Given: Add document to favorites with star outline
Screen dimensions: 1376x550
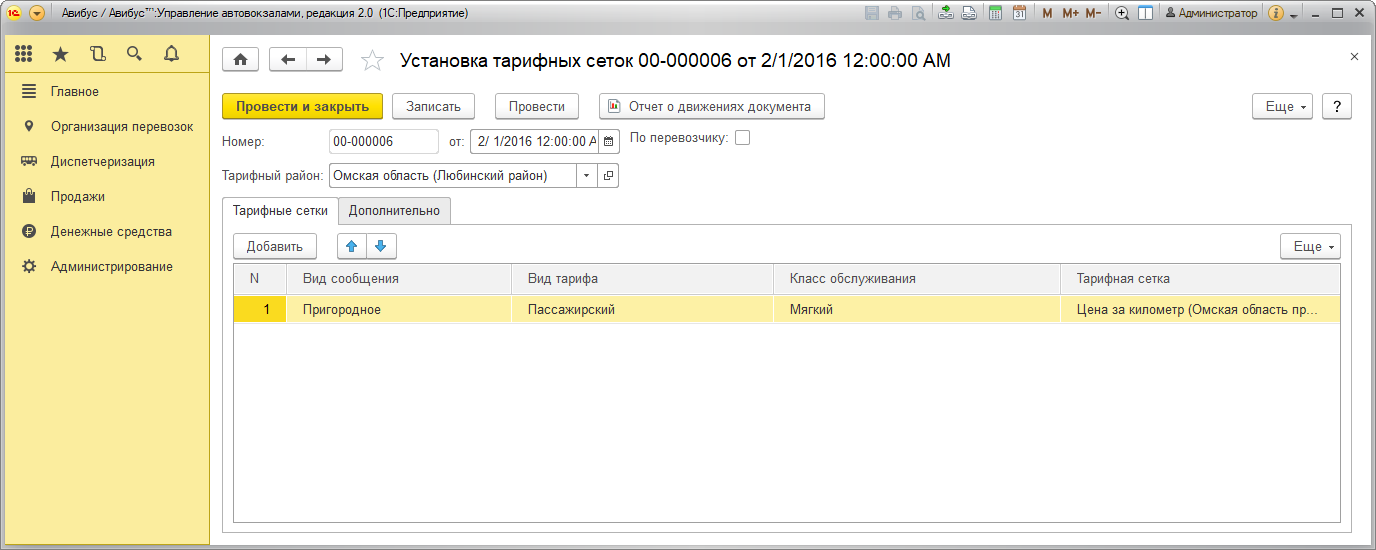Looking at the screenshot, I should coord(372,61).
